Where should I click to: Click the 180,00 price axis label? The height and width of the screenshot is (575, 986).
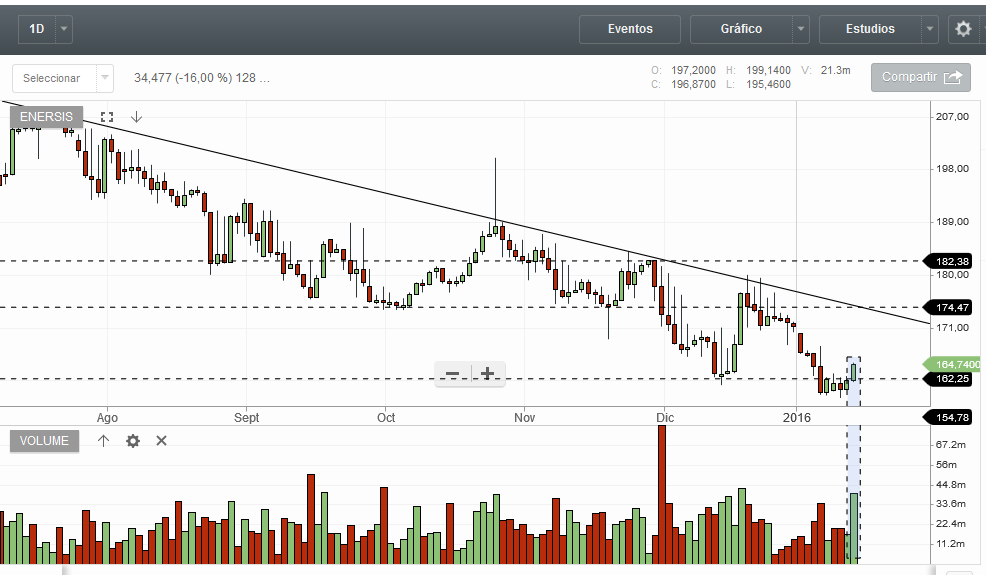coord(953,274)
